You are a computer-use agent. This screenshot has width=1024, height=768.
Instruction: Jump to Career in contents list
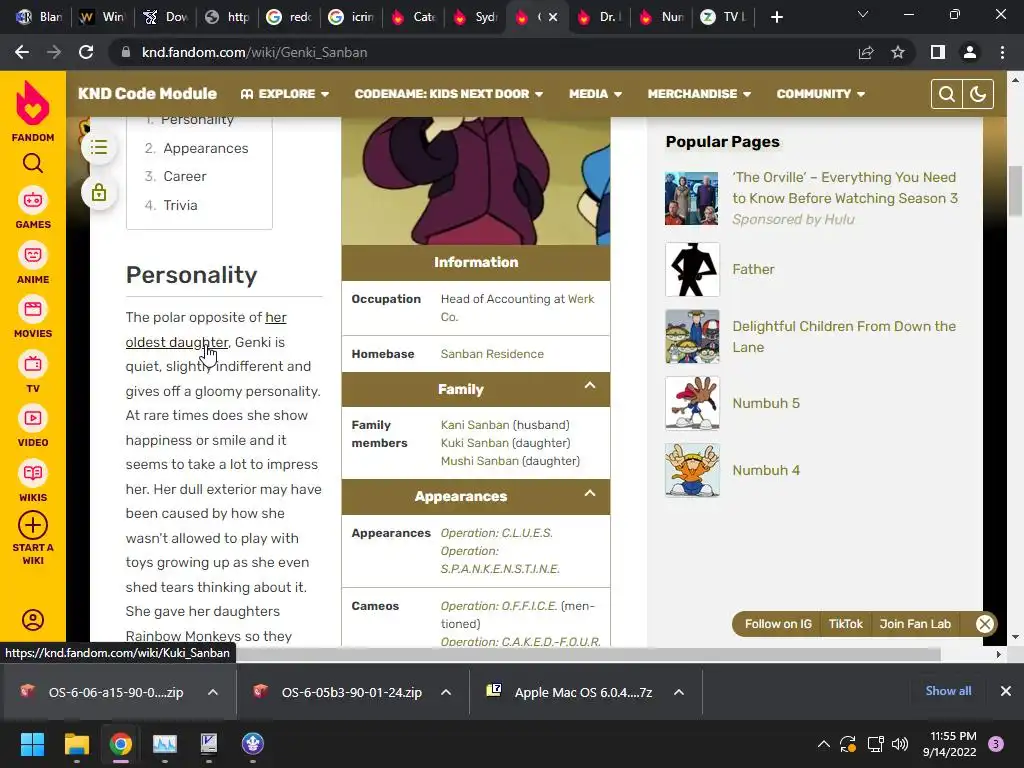[185, 176]
